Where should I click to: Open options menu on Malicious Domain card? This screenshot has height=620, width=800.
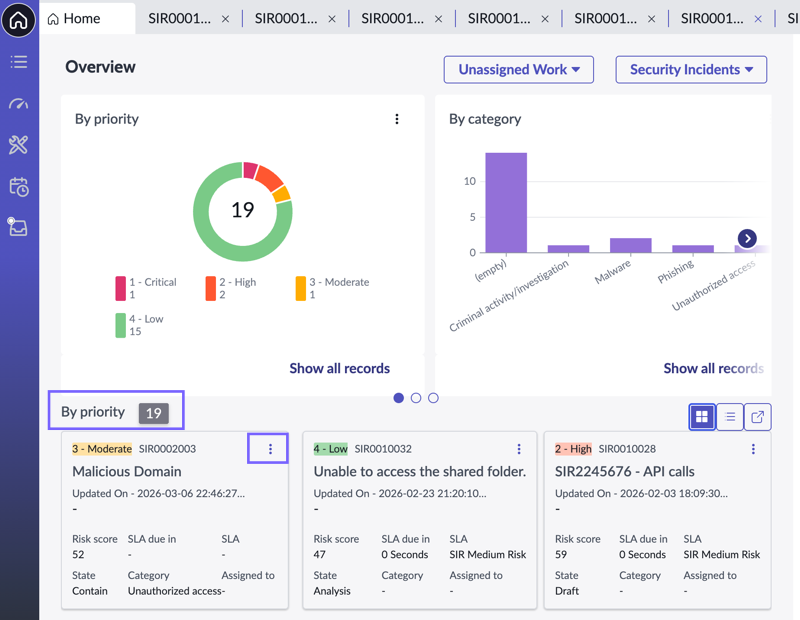pos(270,449)
